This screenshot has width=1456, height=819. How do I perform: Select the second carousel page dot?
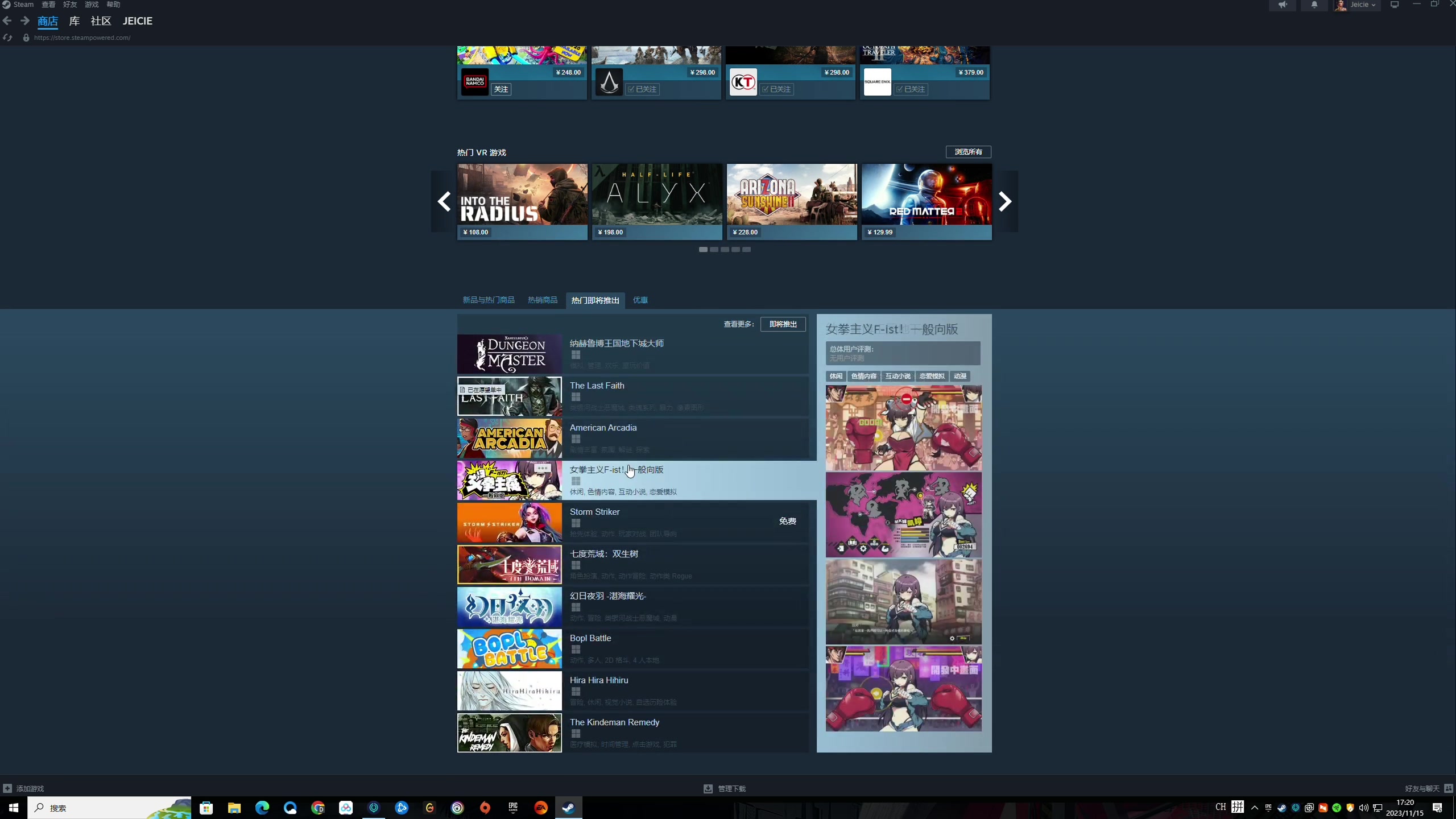714,250
